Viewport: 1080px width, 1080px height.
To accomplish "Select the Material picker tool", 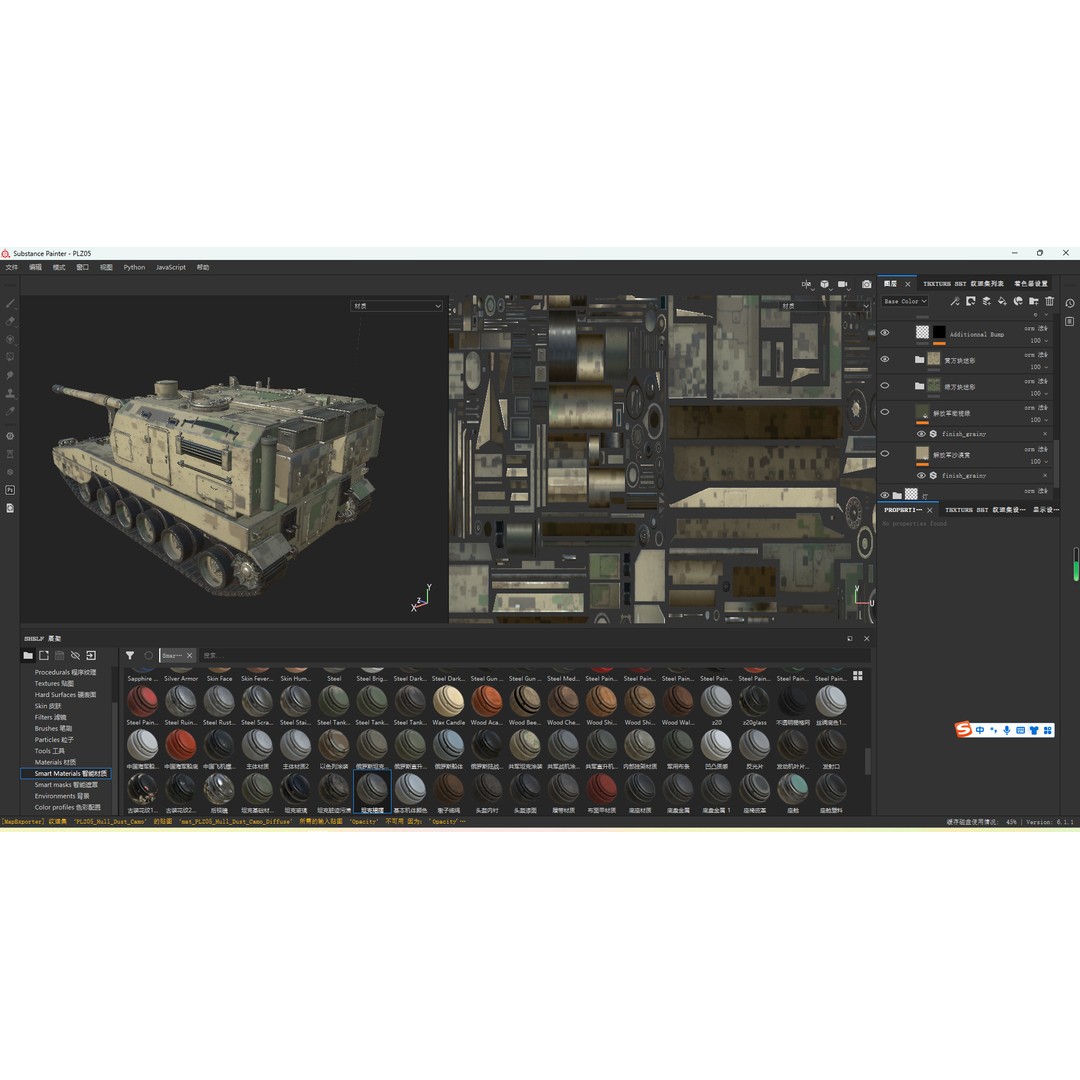I will (10, 411).
